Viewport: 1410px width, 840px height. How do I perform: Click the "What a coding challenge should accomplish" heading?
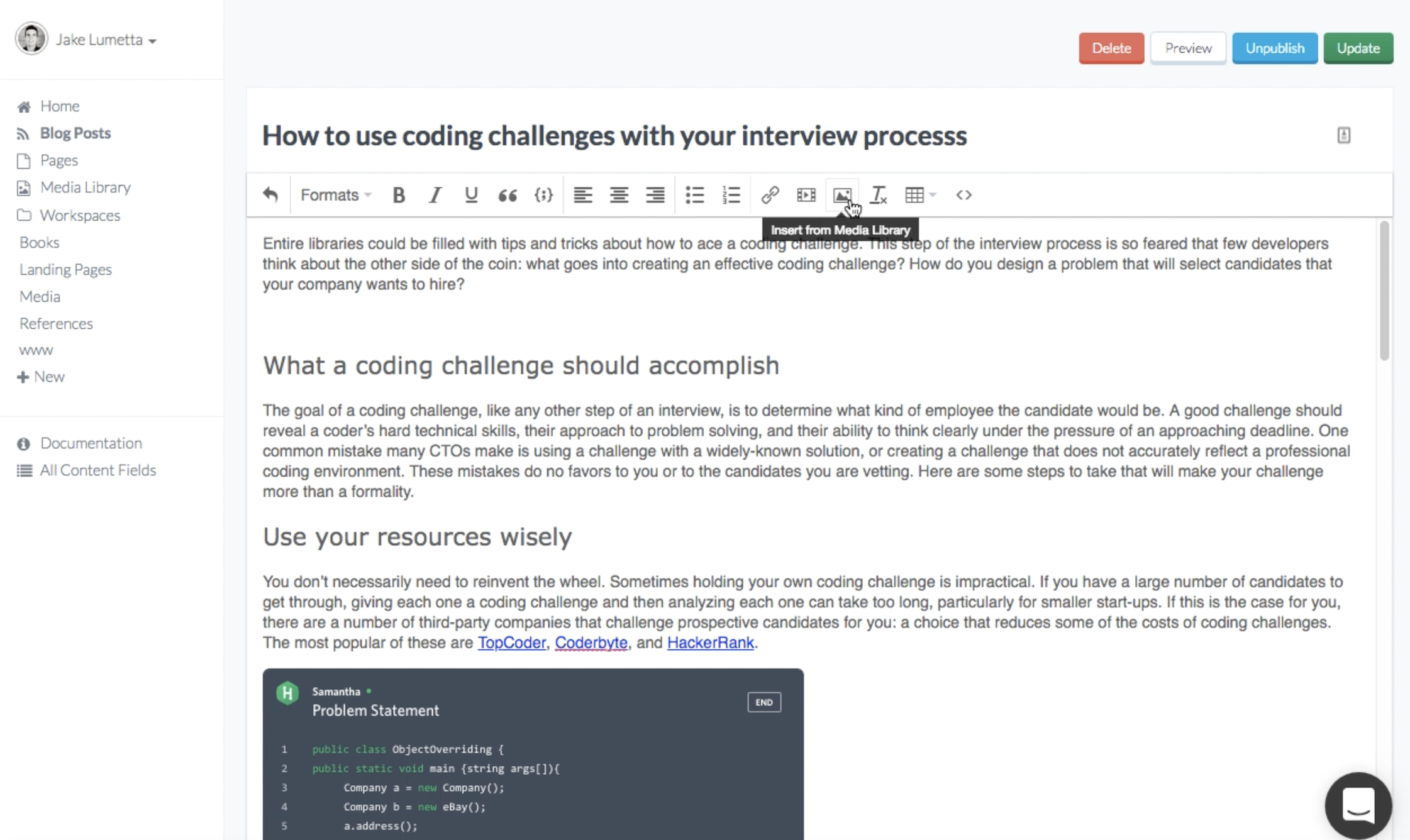point(521,365)
